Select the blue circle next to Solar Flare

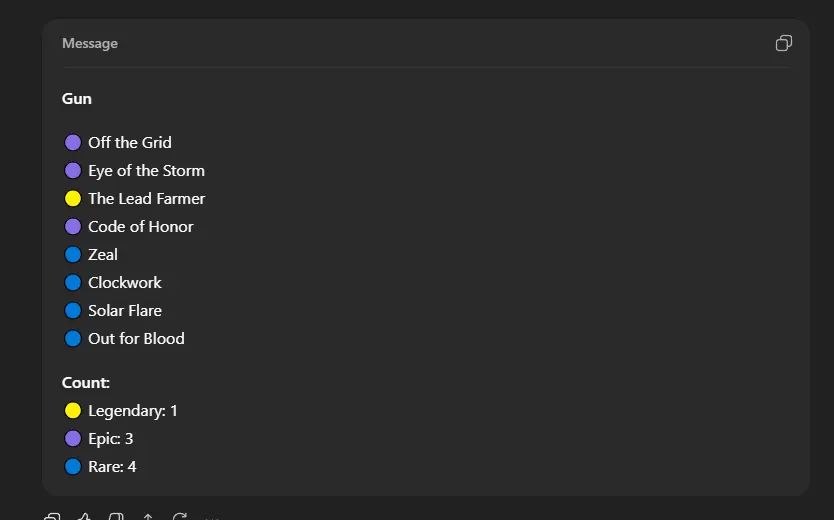pyautogui.click(x=73, y=311)
